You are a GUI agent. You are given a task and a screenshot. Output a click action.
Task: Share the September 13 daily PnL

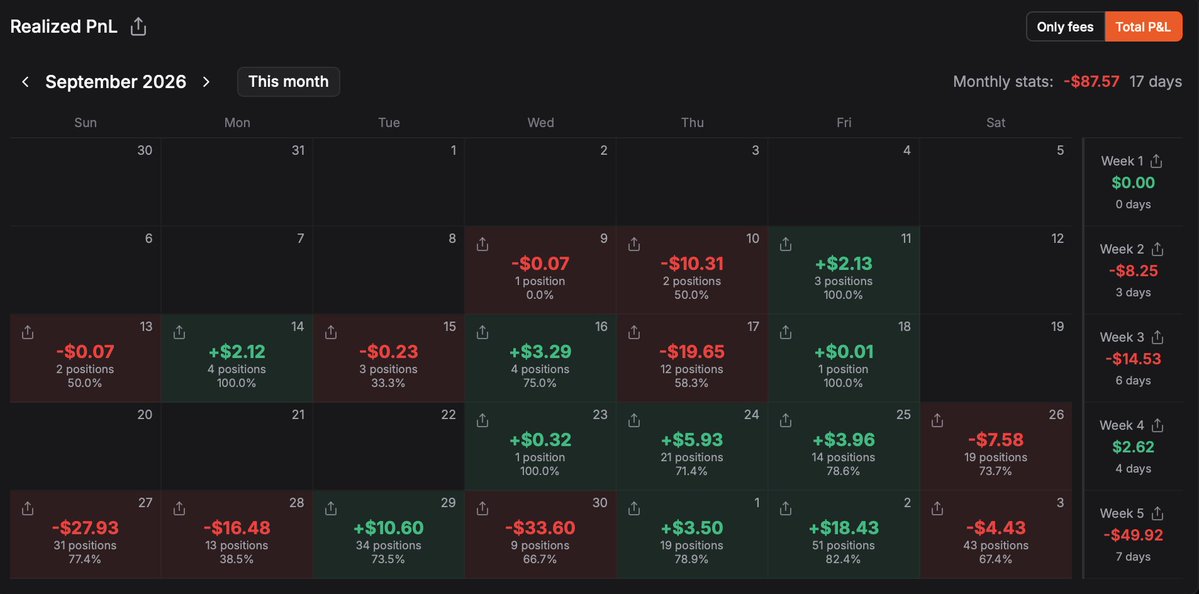pyautogui.click(x=28, y=333)
